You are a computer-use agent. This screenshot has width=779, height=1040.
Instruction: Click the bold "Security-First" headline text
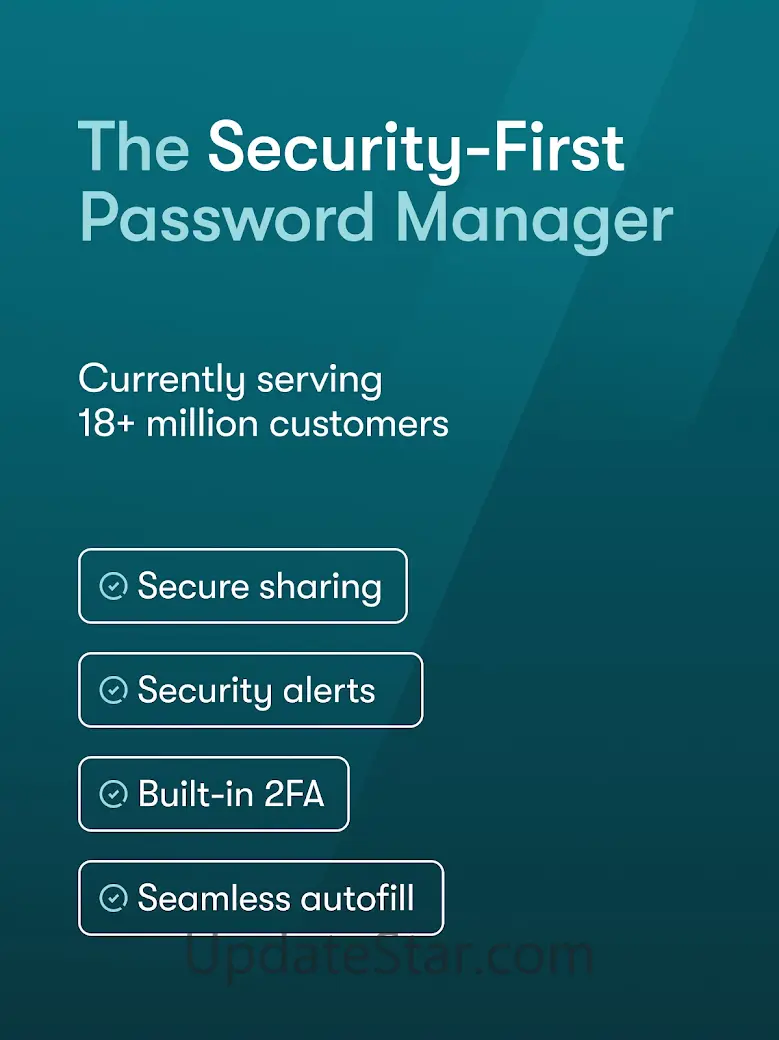[416, 146]
